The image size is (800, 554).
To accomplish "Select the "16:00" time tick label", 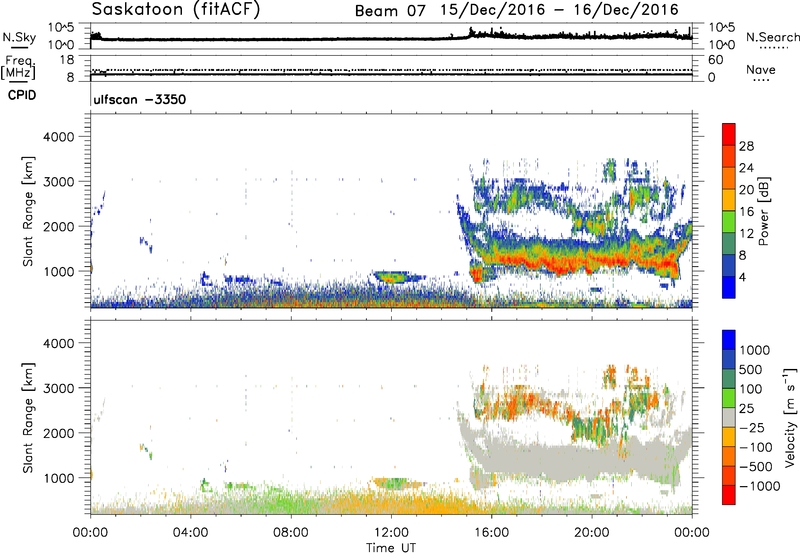I will tap(491, 533).
